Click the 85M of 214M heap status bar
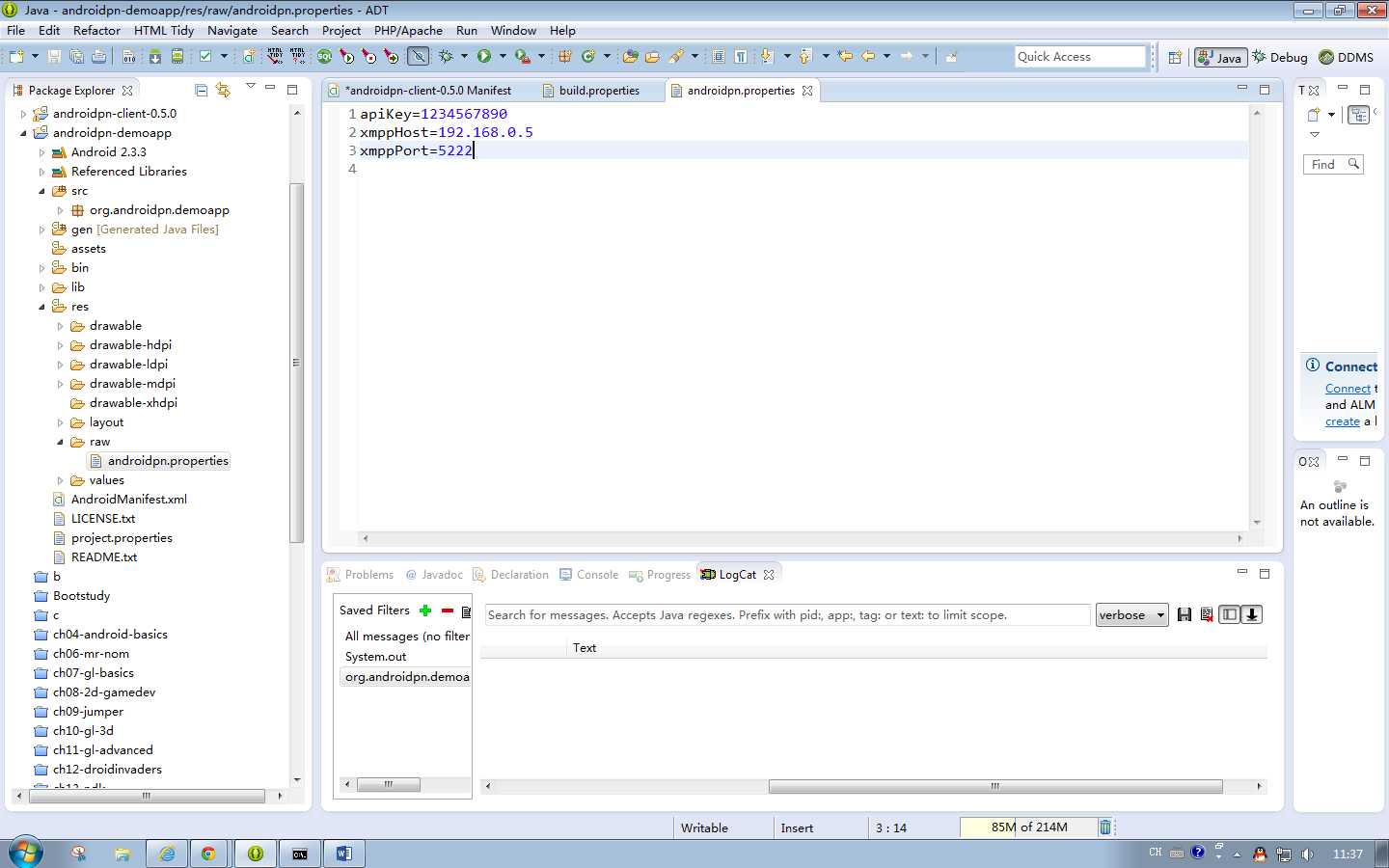 1028,827
